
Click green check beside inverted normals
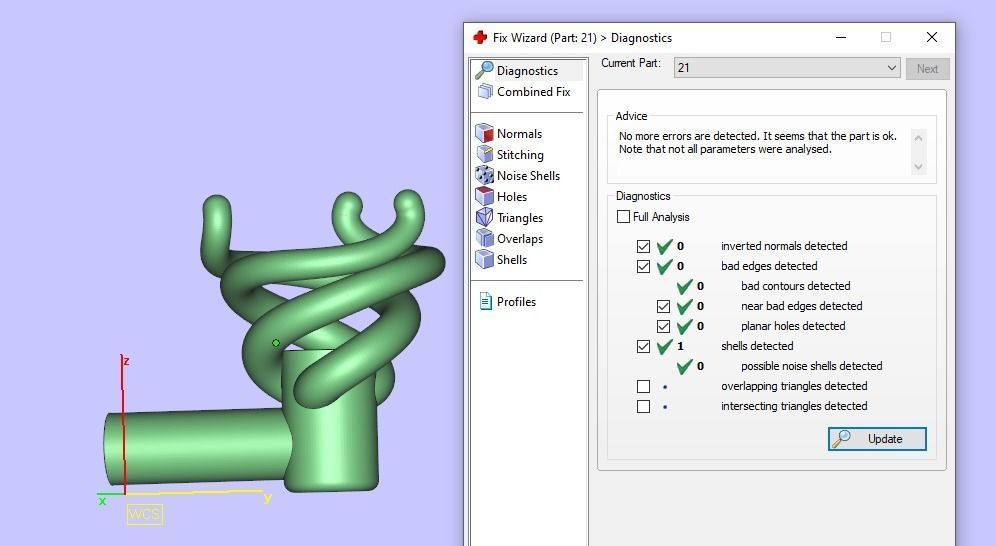pyautogui.click(x=664, y=246)
